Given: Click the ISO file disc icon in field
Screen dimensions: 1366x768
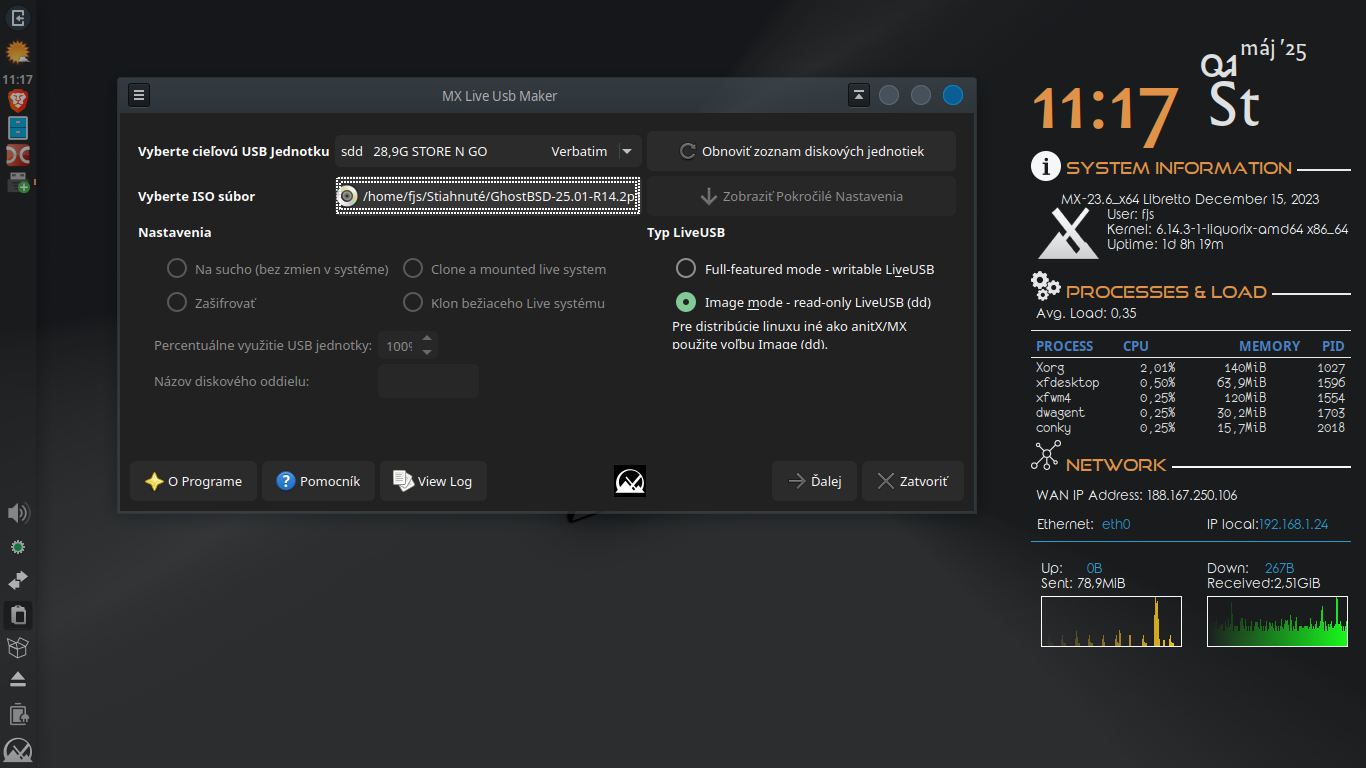Looking at the screenshot, I should [347, 196].
